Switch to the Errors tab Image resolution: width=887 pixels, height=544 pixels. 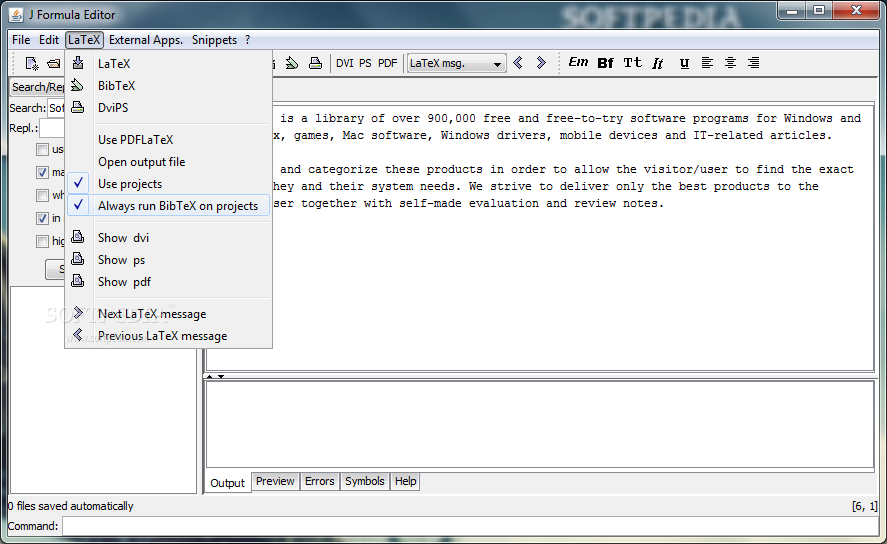(x=320, y=481)
